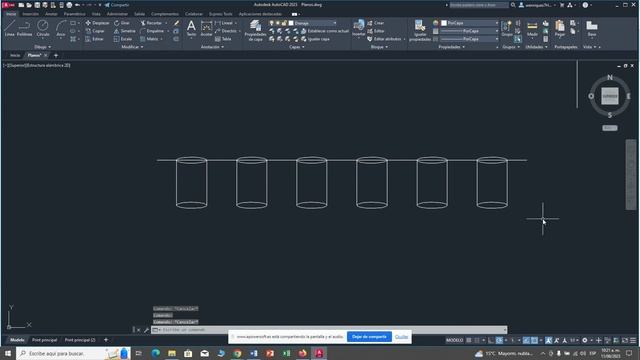Screen dimensions: 640x360
Task: Click the Empalme fillet tool
Action: [x=152, y=31]
